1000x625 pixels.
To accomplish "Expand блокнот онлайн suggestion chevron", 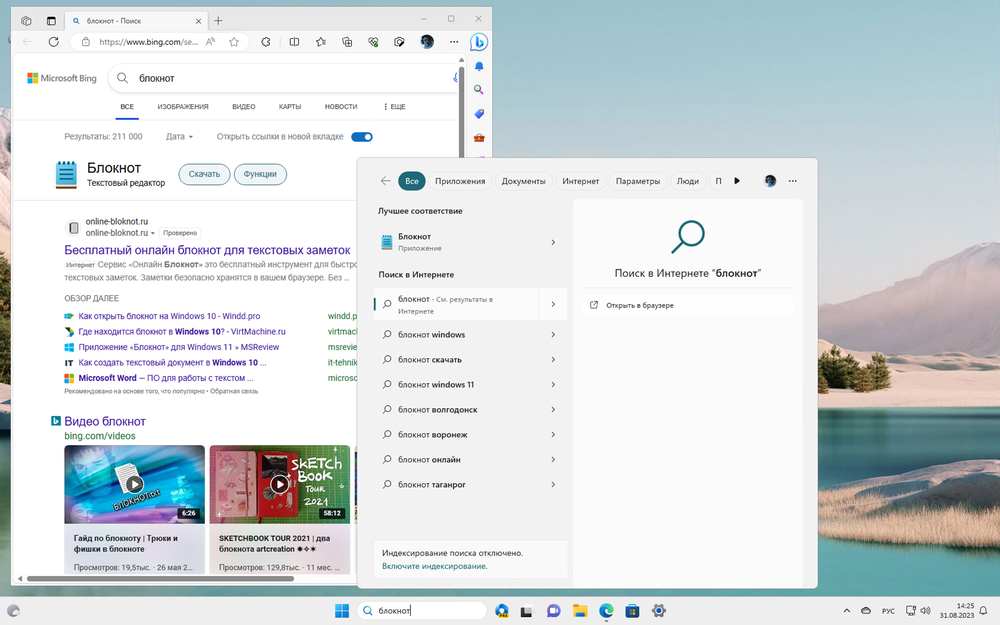I will click(553, 460).
